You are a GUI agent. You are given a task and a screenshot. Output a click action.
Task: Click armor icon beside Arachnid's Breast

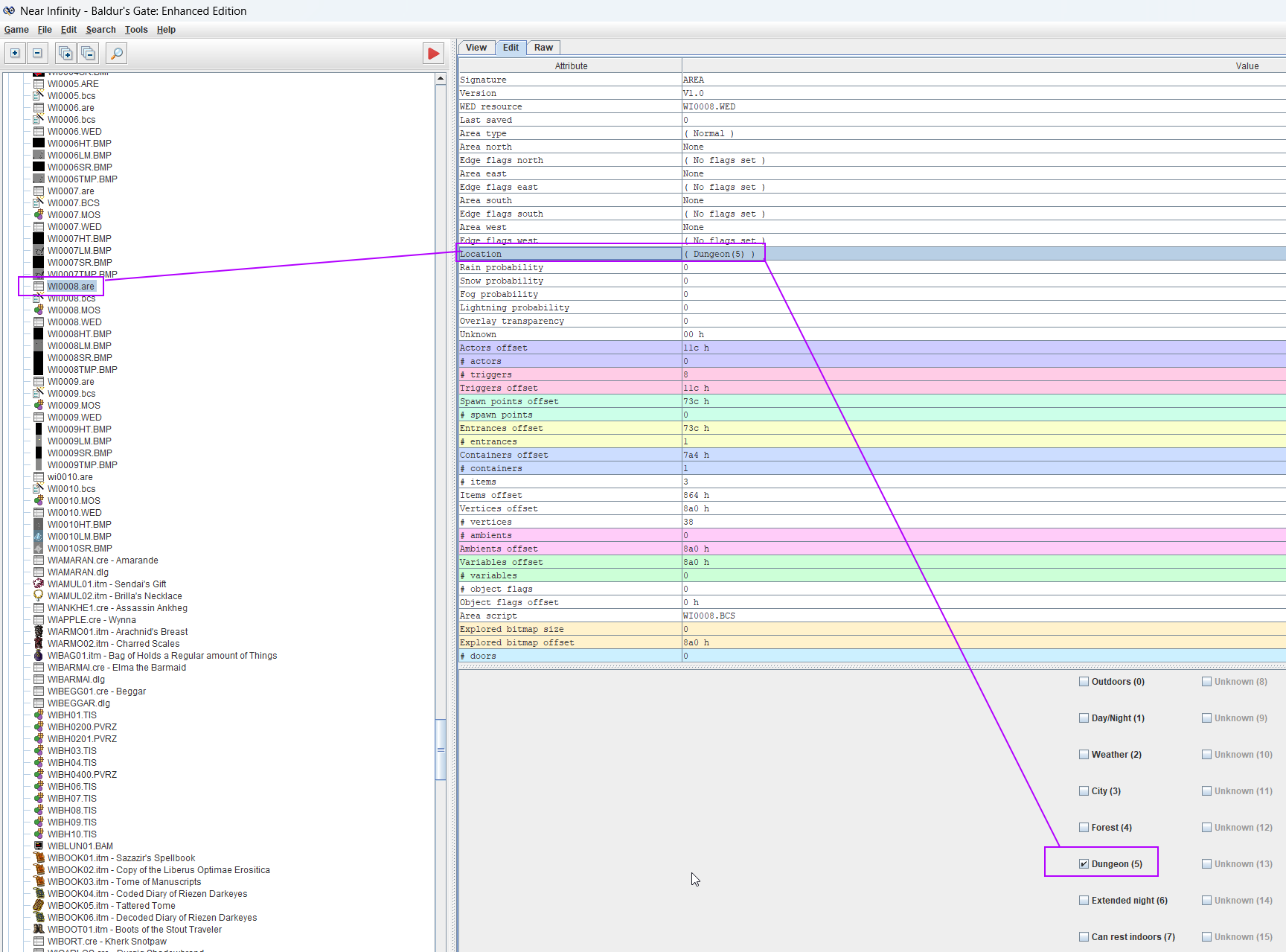[x=39, y=631]
